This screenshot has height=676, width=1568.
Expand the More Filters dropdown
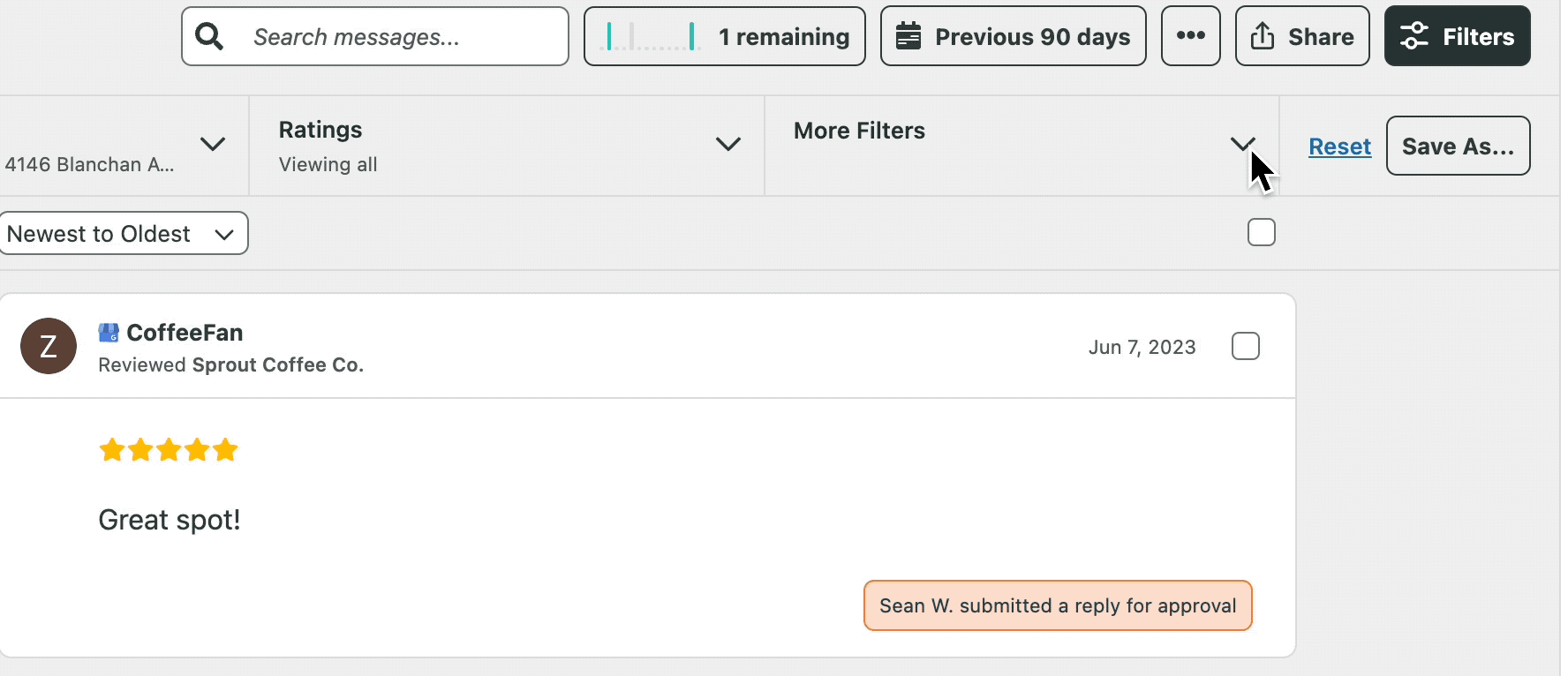coord(1242,144)
